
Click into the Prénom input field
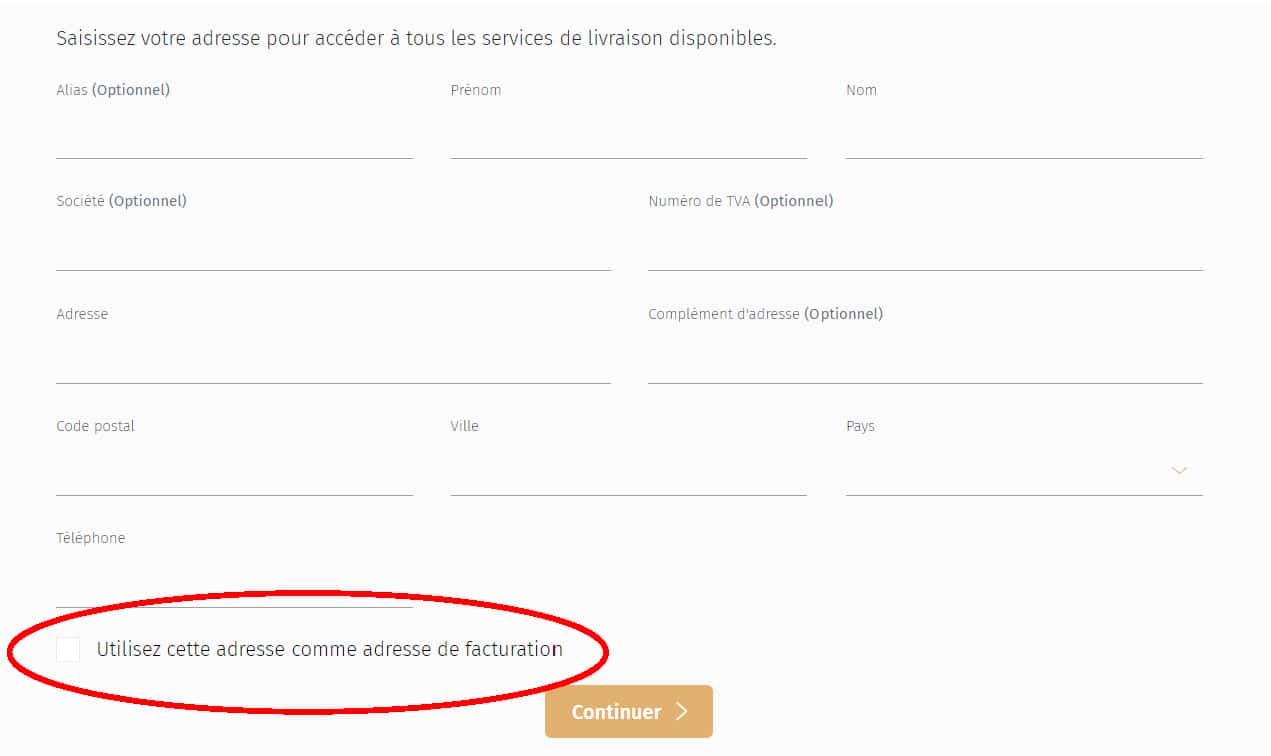pos(628,138)
